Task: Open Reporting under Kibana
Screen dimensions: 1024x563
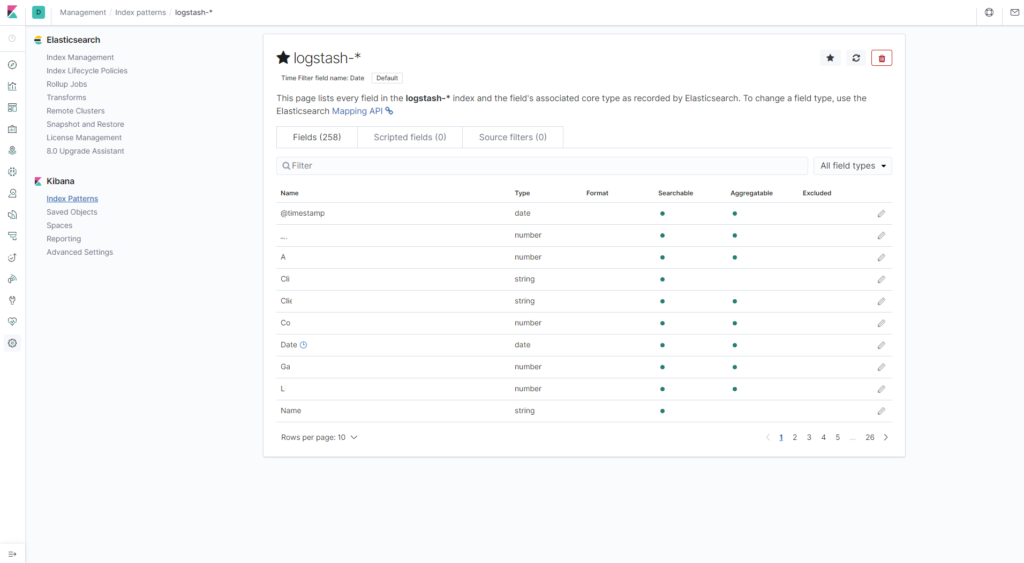Action: (x=63, y=239)
